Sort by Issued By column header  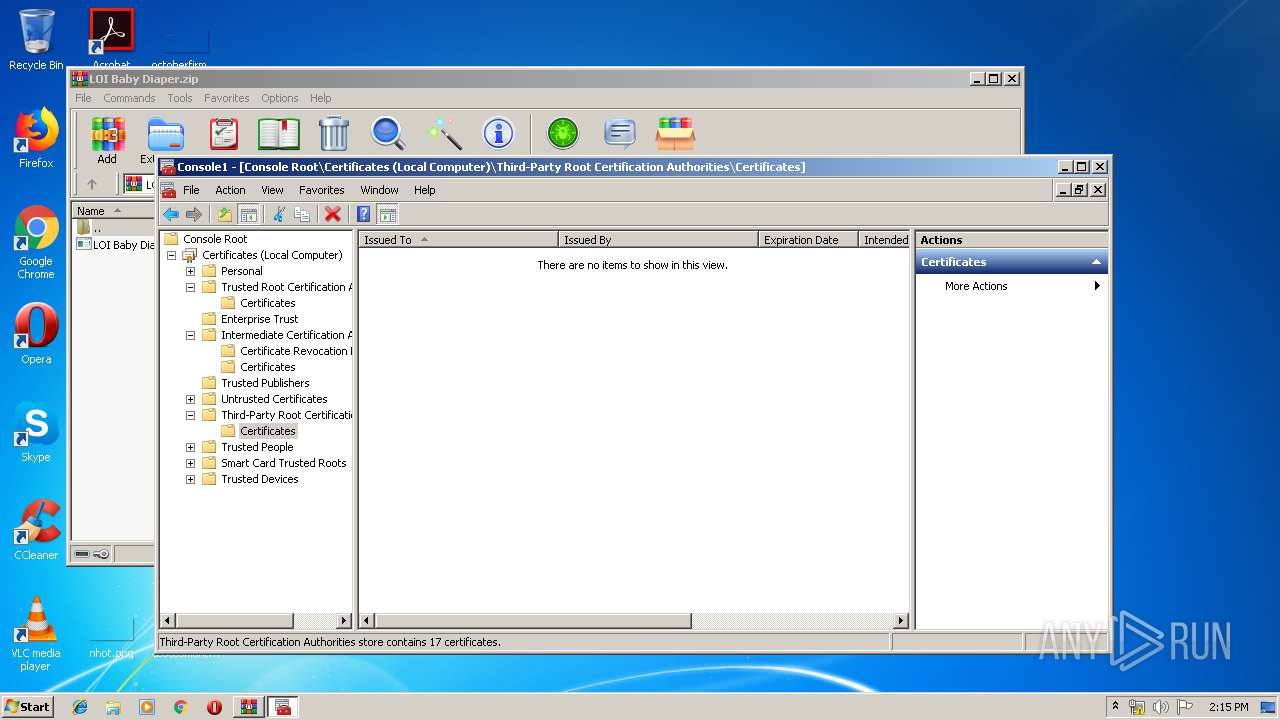pyautogui.click(x=658, y=240)
